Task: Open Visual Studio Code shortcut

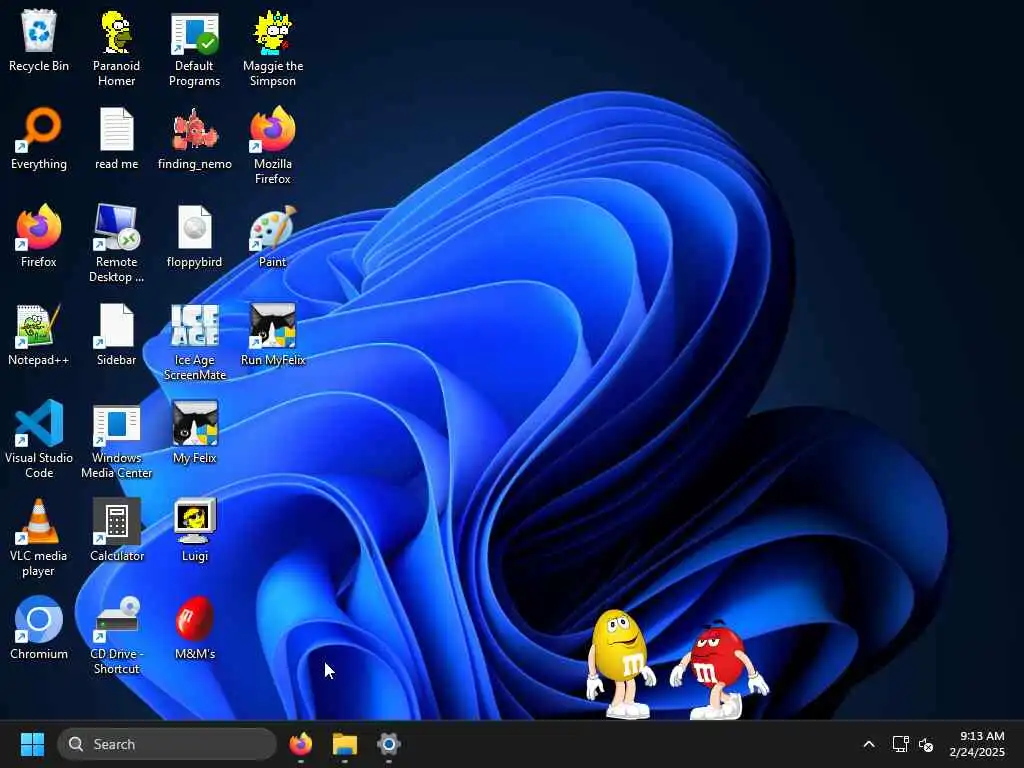Action: point(39,440)
